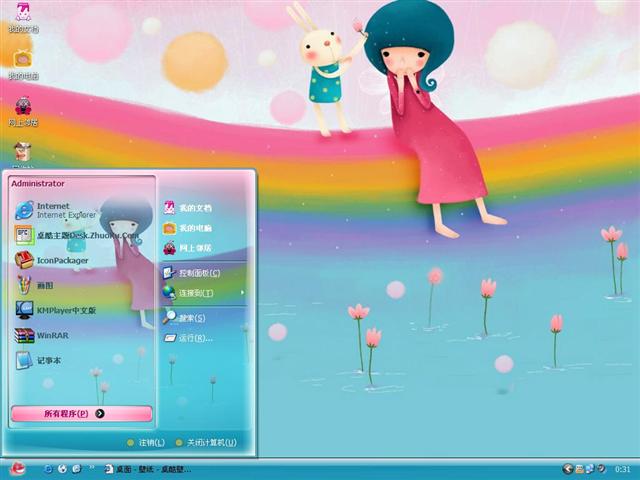Click the Administrator user name header
640x480 pixels.
pyautogui.click(x=38, y=183)
